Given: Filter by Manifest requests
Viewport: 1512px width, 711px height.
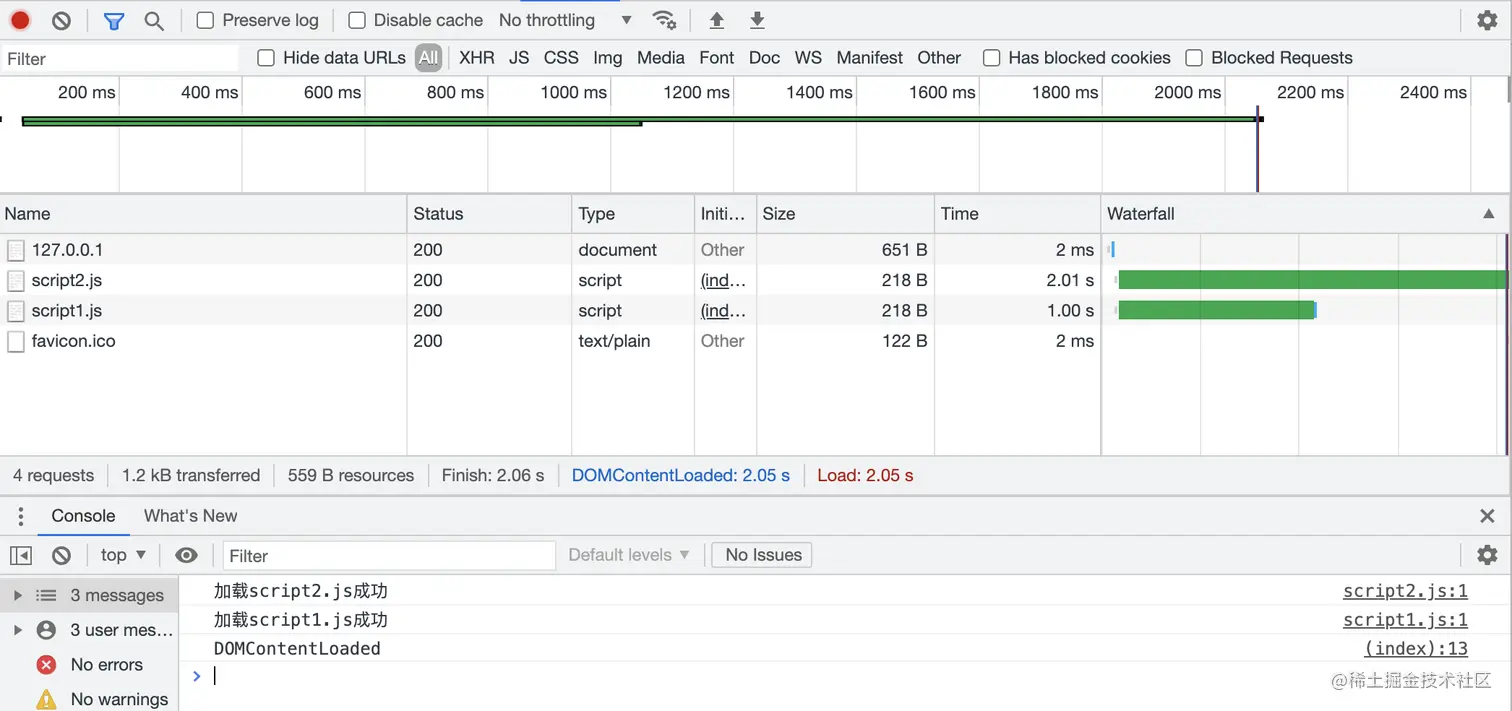Looking at the screenshot, I should [870, 58].
